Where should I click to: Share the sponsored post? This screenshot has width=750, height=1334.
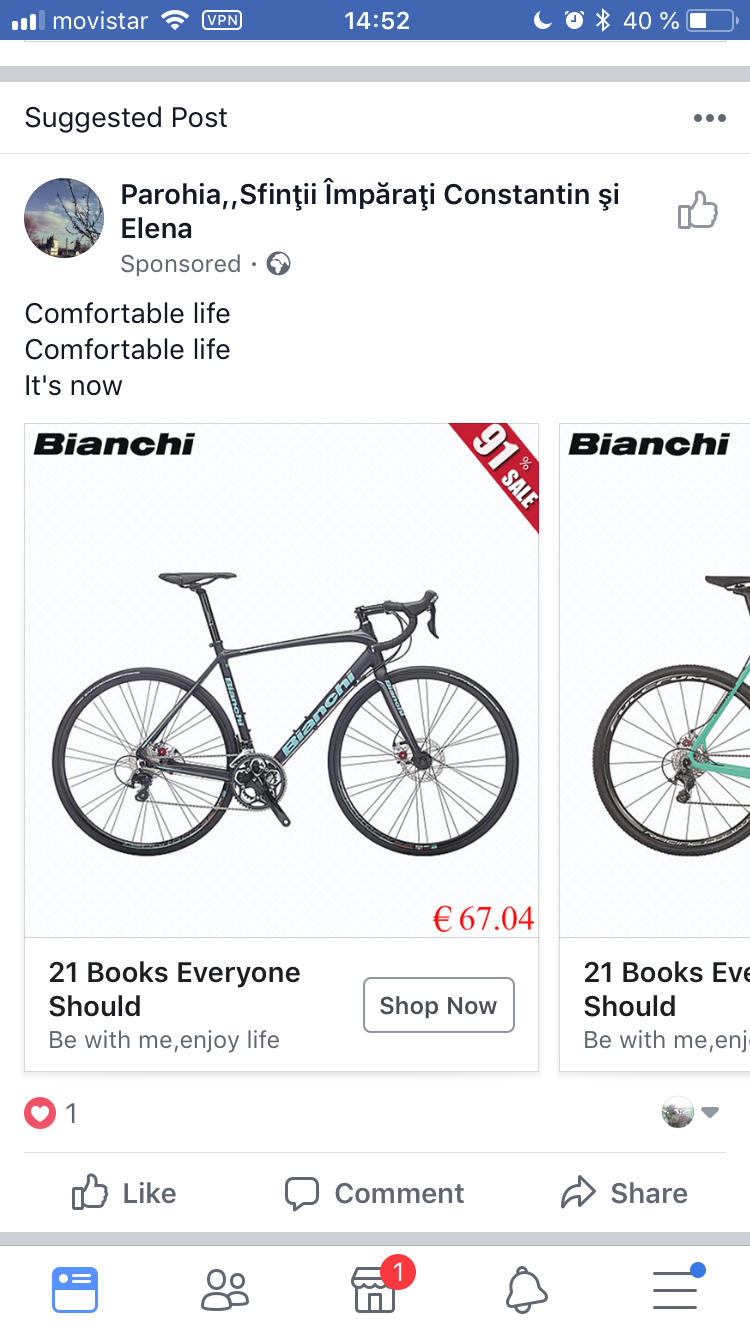click(625, 1193)
